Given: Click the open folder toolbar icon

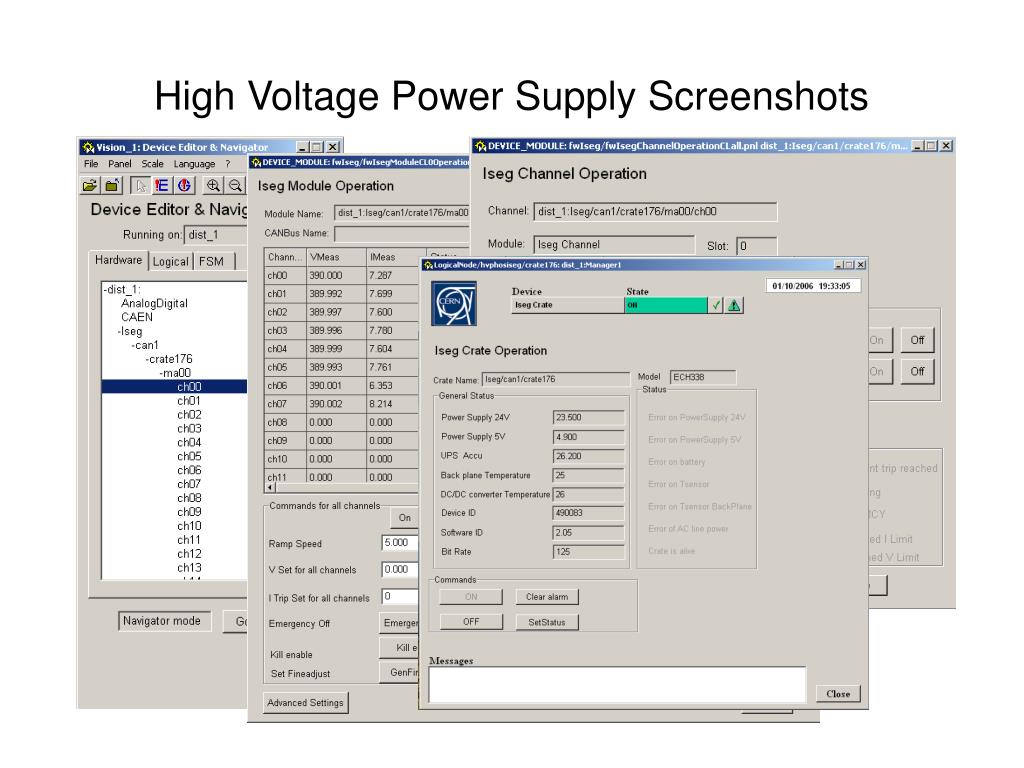Looking at the screenshot, I should tap(89, 185).
